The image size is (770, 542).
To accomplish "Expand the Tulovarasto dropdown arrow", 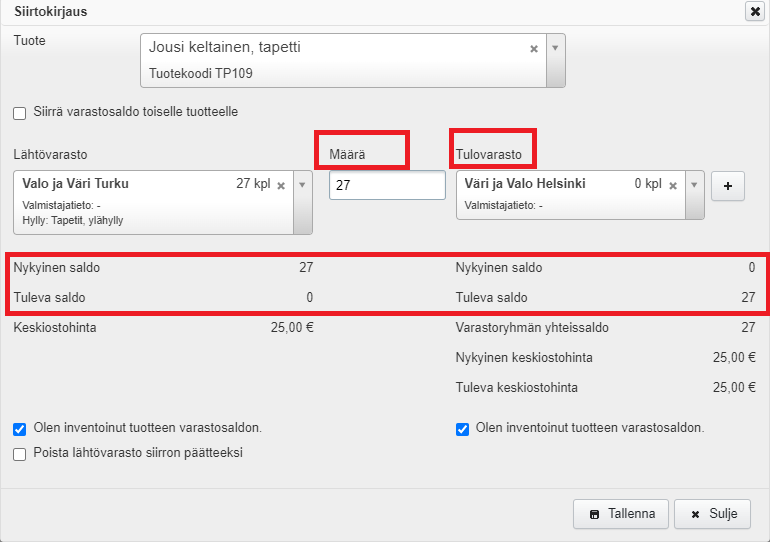I will pos(694,185).
